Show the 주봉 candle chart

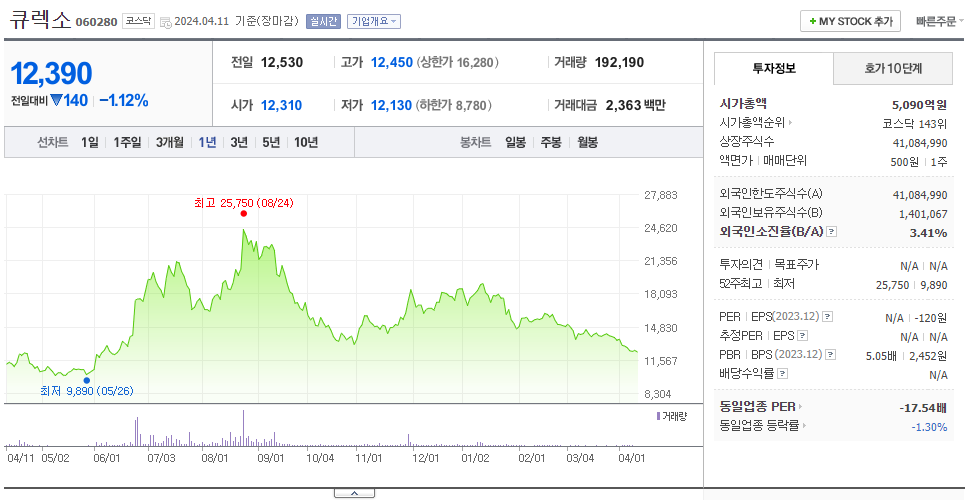click(551, 143)
